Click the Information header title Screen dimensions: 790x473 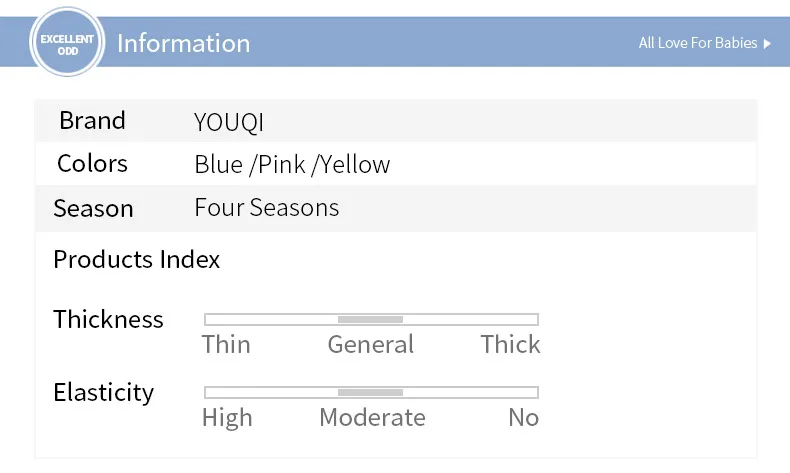coord(183,43)
